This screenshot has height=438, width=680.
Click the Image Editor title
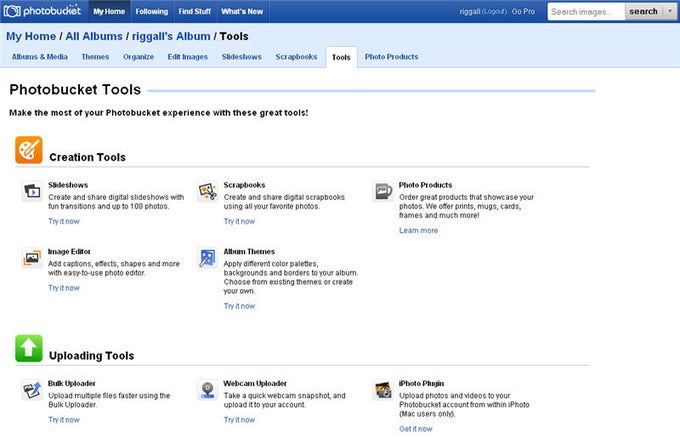pyautogui.click(x=69, y=252)
